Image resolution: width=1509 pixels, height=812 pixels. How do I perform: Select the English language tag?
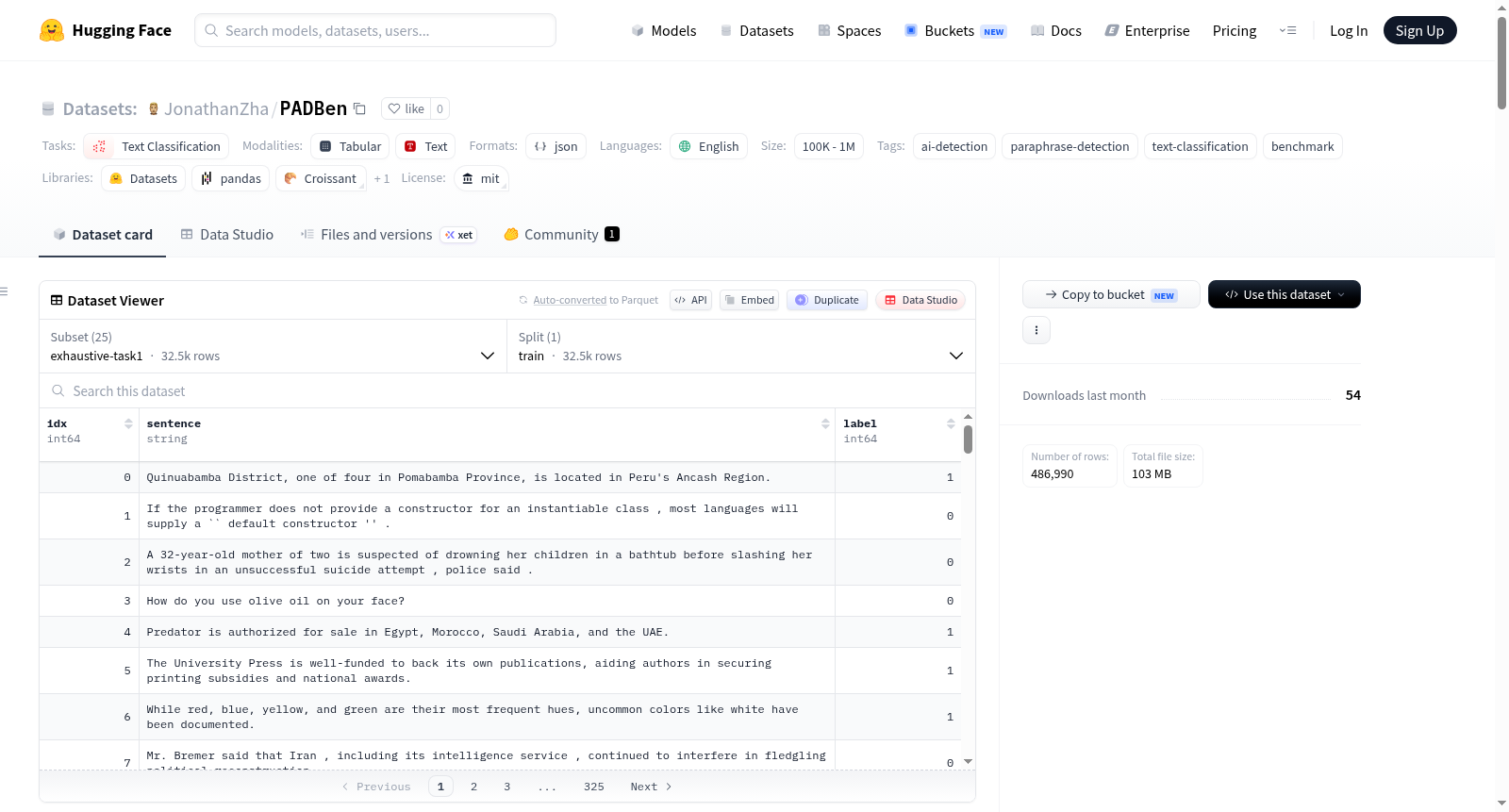pos(708,146)
